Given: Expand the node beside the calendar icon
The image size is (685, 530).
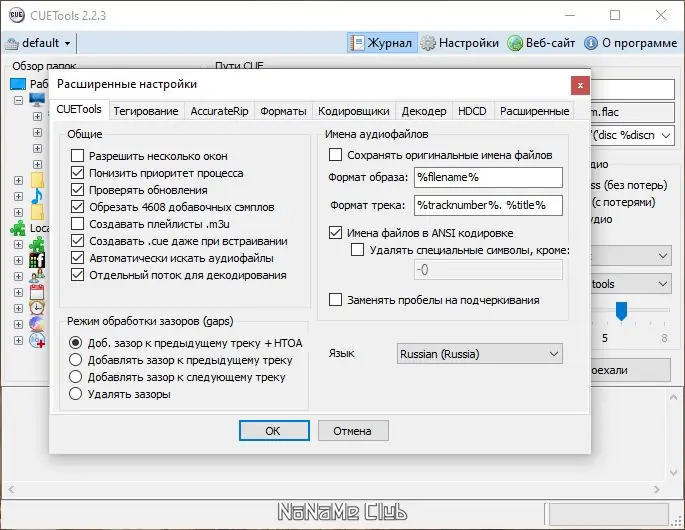Looking at the screenshot, I should coord(18,292).
